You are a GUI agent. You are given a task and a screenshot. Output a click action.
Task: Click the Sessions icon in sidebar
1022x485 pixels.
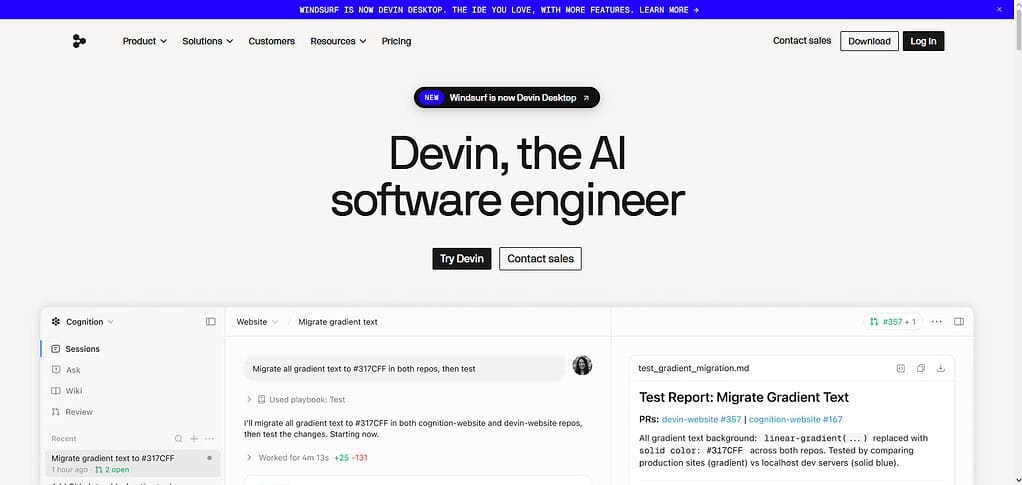point(55,349)
